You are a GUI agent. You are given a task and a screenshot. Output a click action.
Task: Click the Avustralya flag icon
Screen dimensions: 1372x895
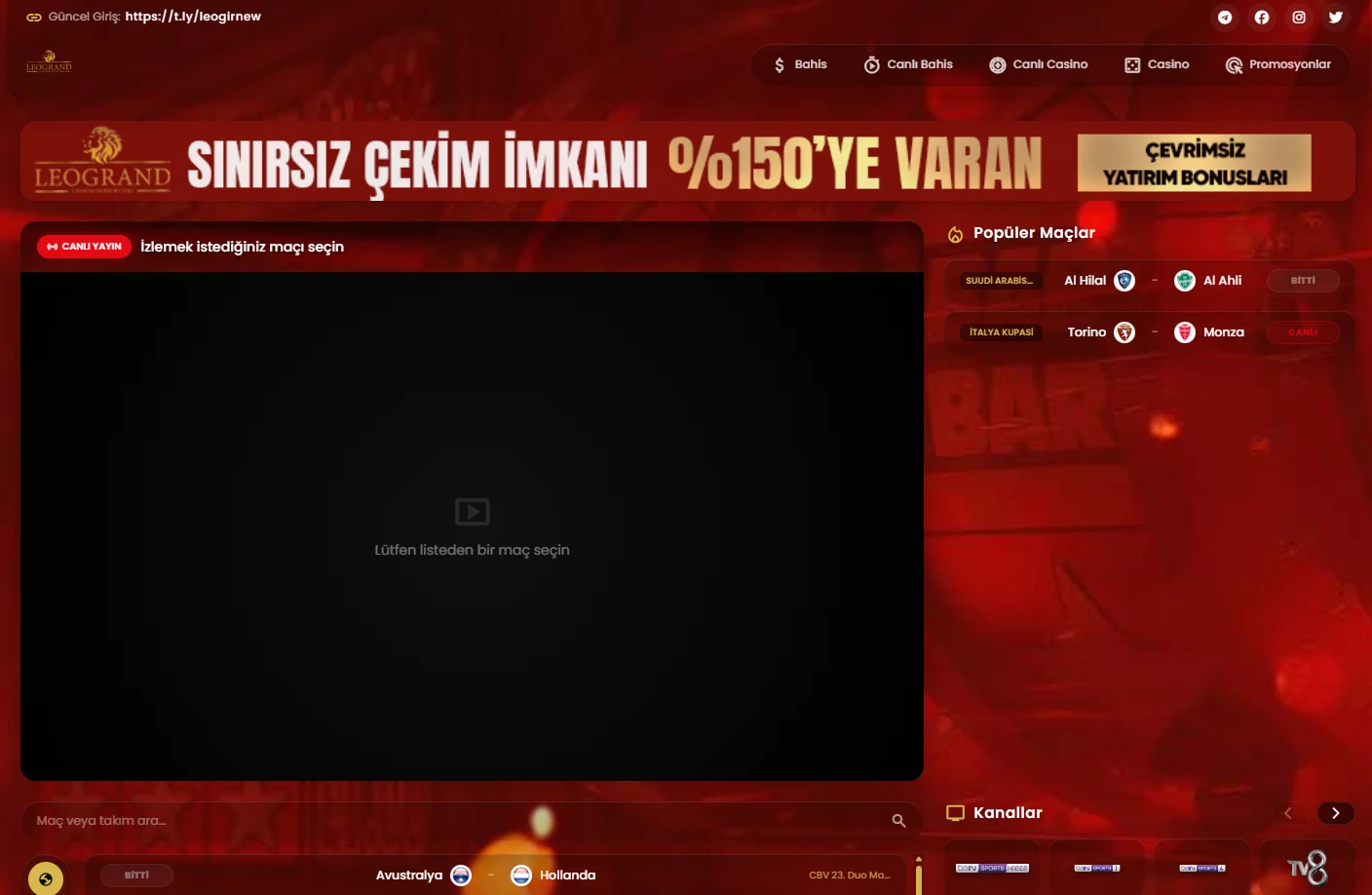pyautogui.click(x=461, y=876)
